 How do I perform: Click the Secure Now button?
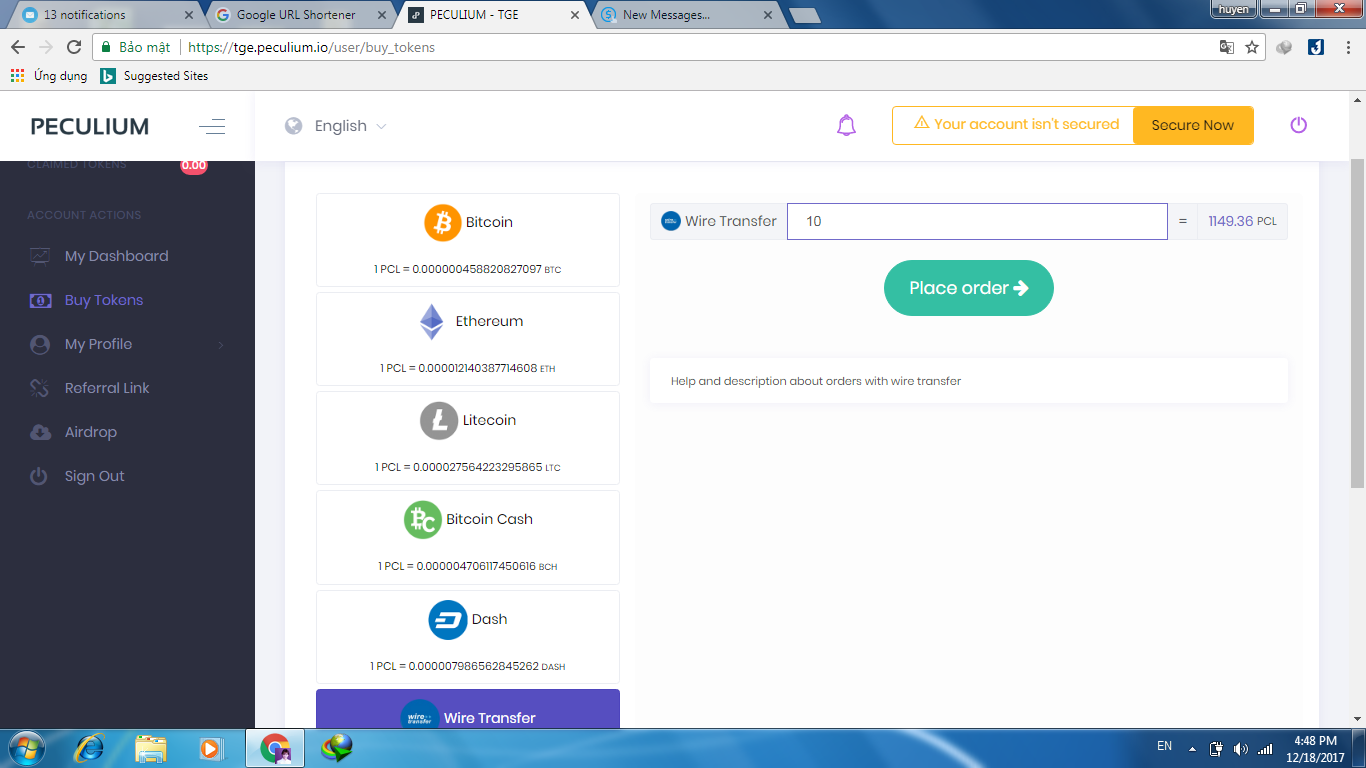pyautogui.click(x=1193, y=125)
